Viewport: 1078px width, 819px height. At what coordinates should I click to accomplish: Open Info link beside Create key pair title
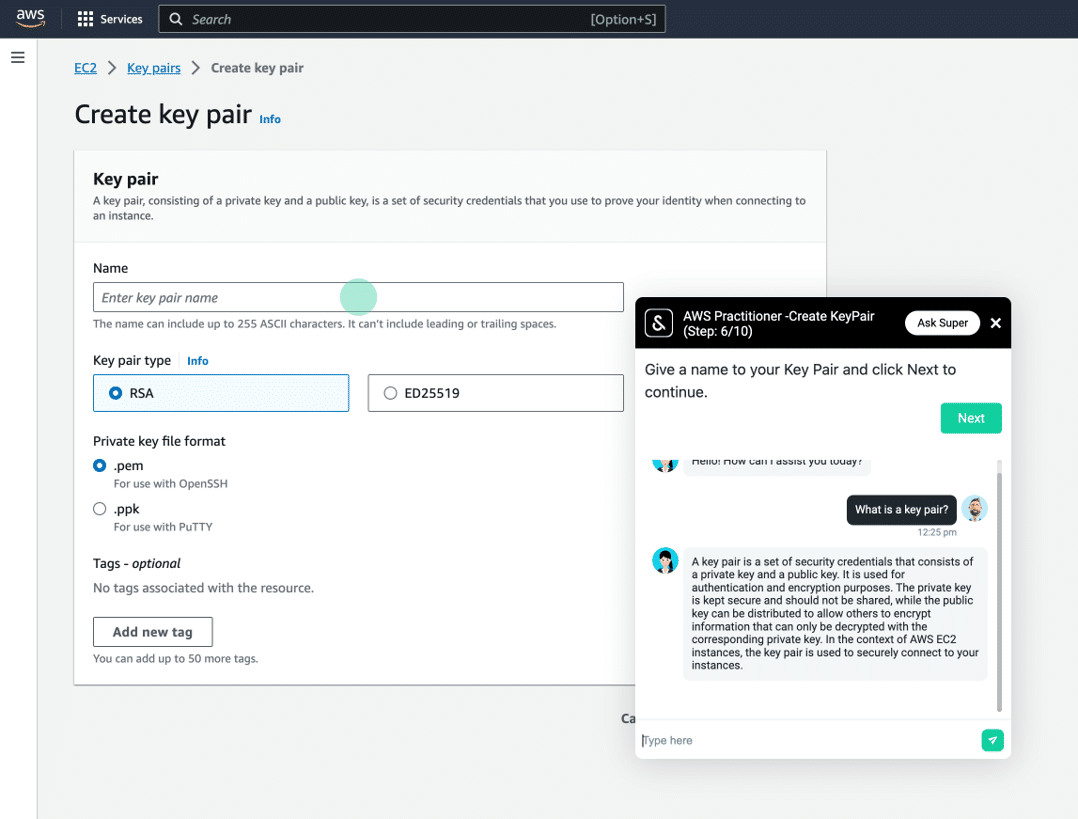pos(270,120)
